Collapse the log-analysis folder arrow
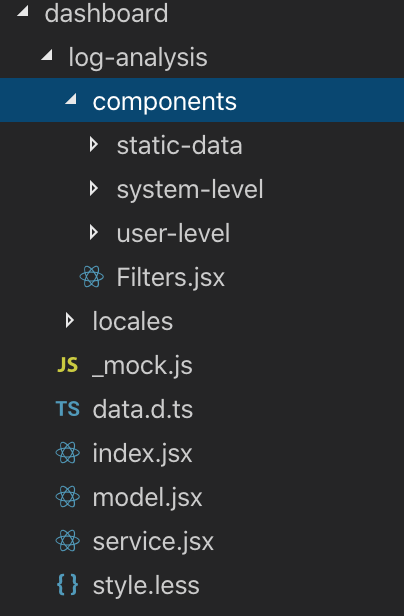Viewport: 404px width, 616px height. pos(47,55)
